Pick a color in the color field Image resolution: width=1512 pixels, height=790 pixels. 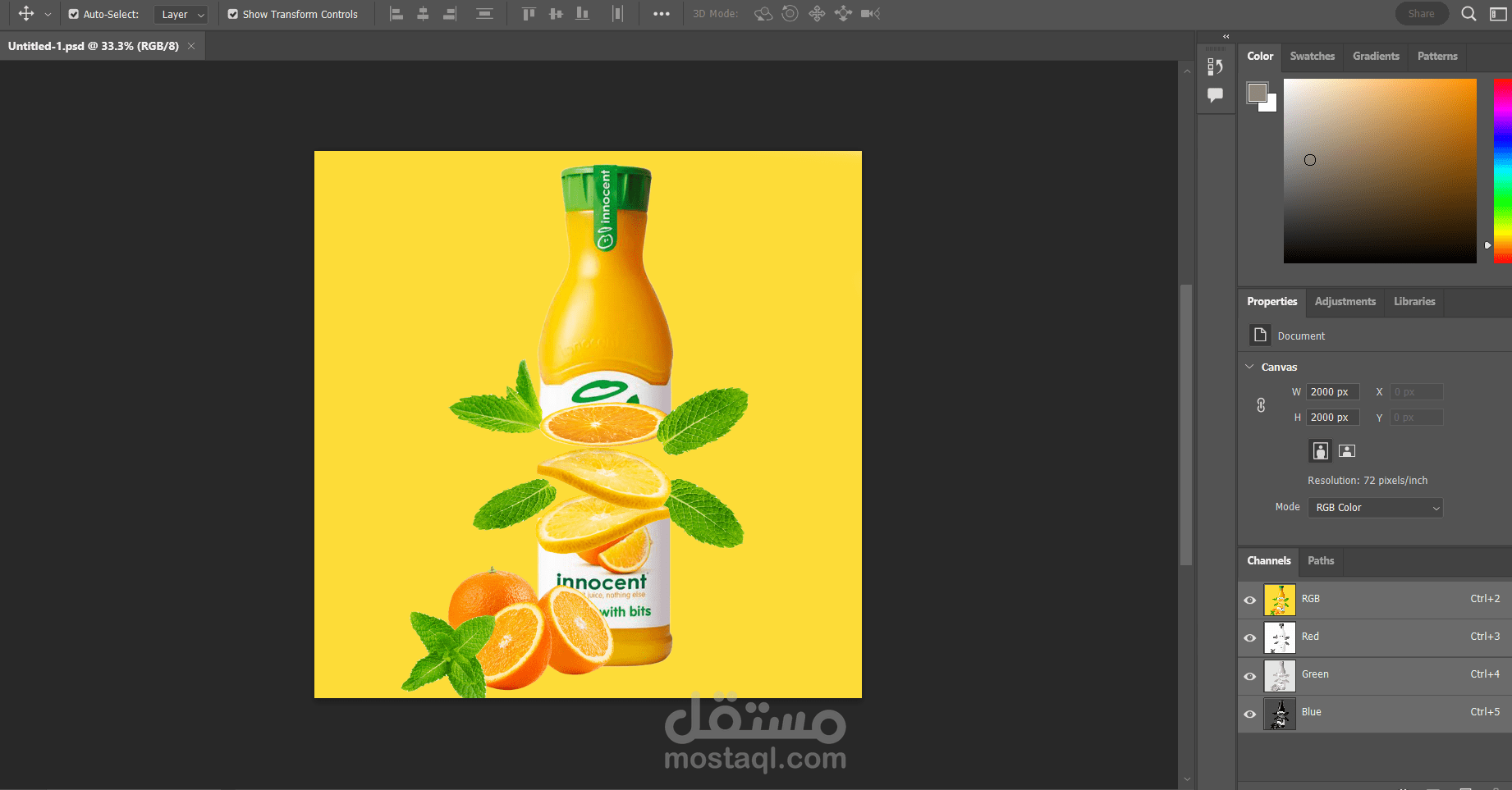(x=1380, y=171)
